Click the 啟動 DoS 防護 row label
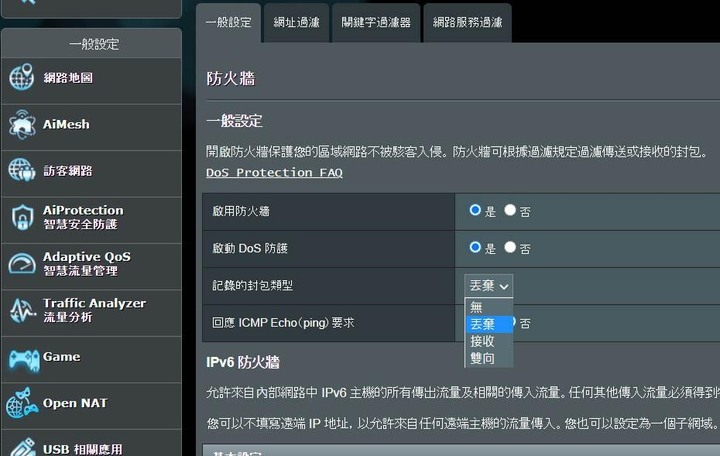 pos(250,248)
